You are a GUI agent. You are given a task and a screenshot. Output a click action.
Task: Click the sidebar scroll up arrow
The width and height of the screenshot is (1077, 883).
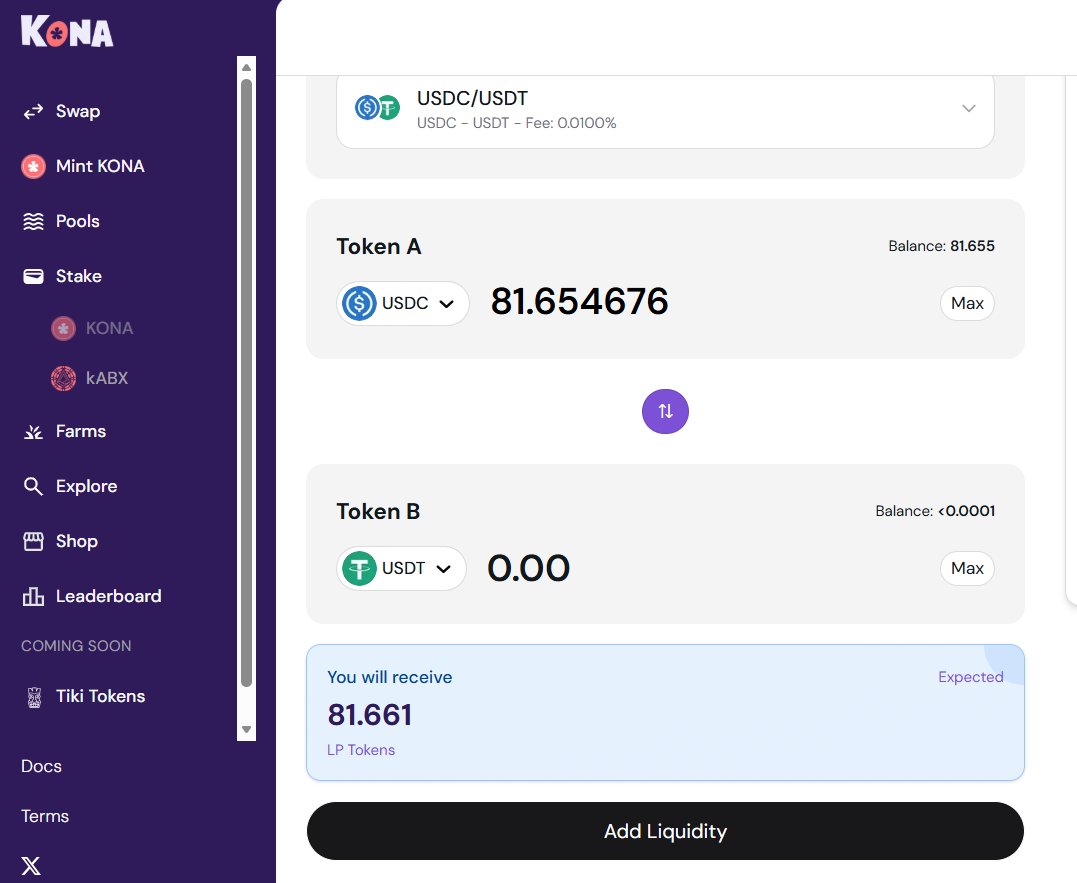247,67
